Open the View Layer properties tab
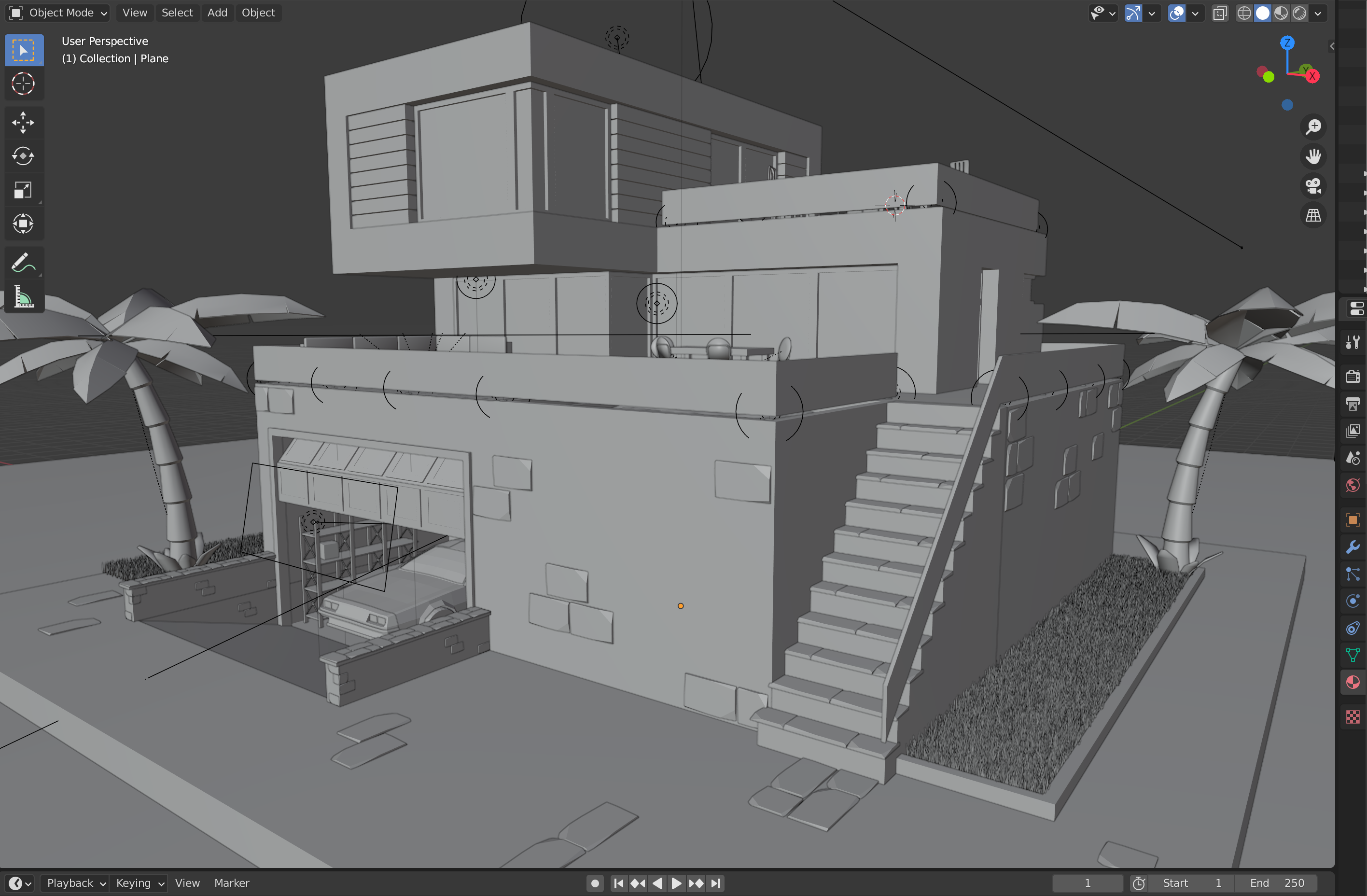This screenshot has width=1367, height=896. coord(1353,431)
